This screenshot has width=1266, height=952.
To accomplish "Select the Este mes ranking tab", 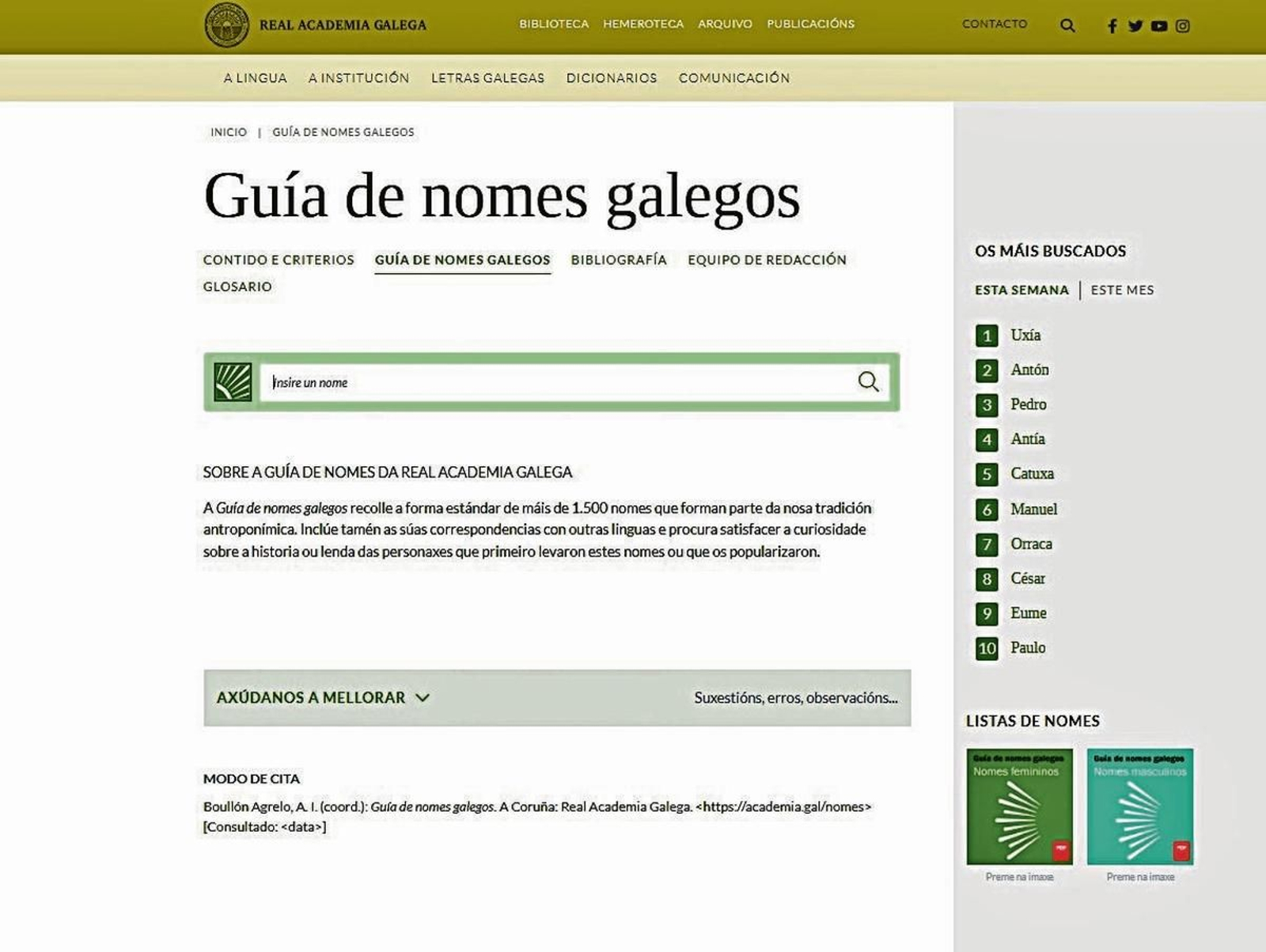I will click(x=1122, y=290).
